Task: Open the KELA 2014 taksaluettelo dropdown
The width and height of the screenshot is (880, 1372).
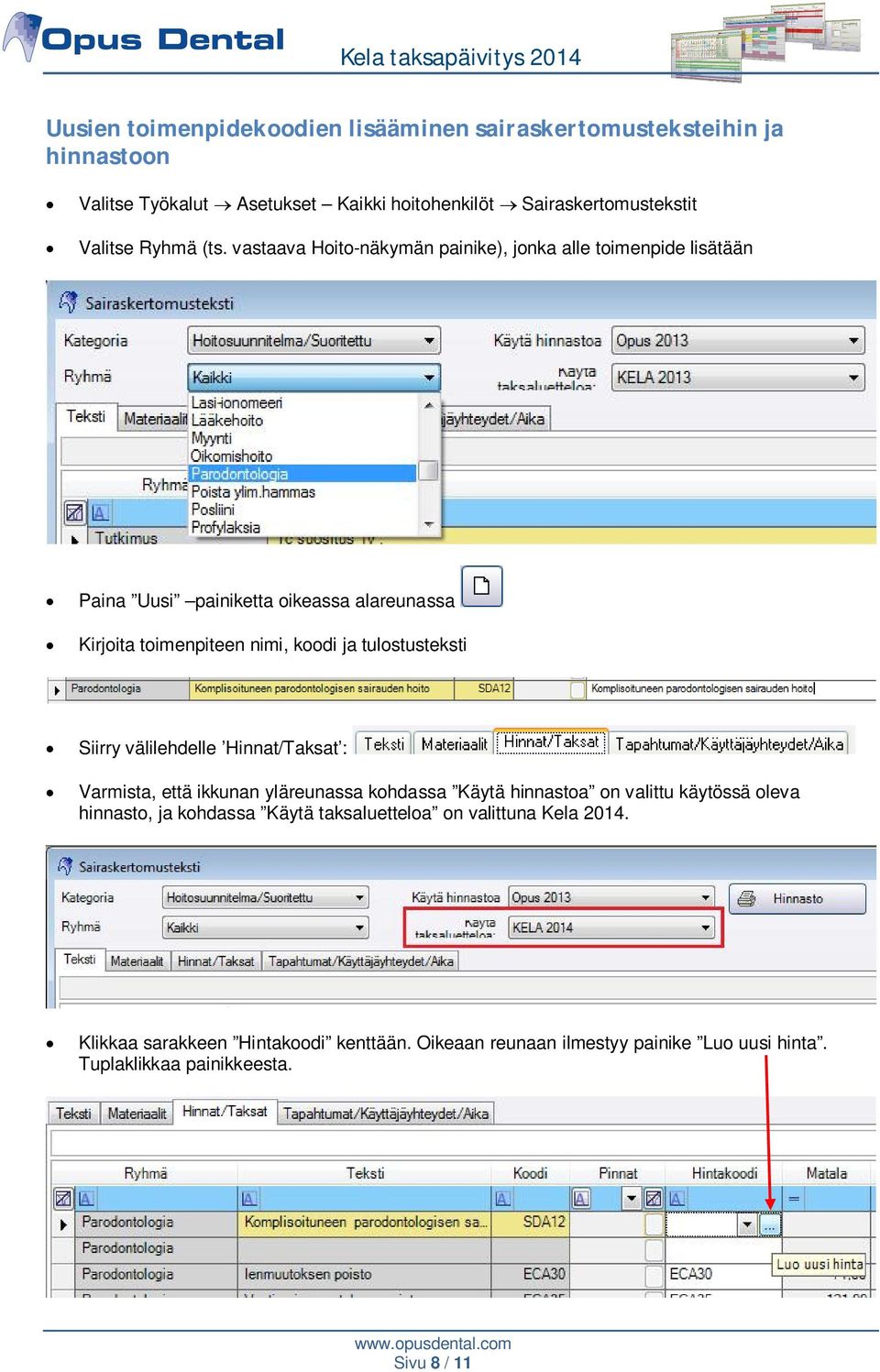Action: [611, 927]
